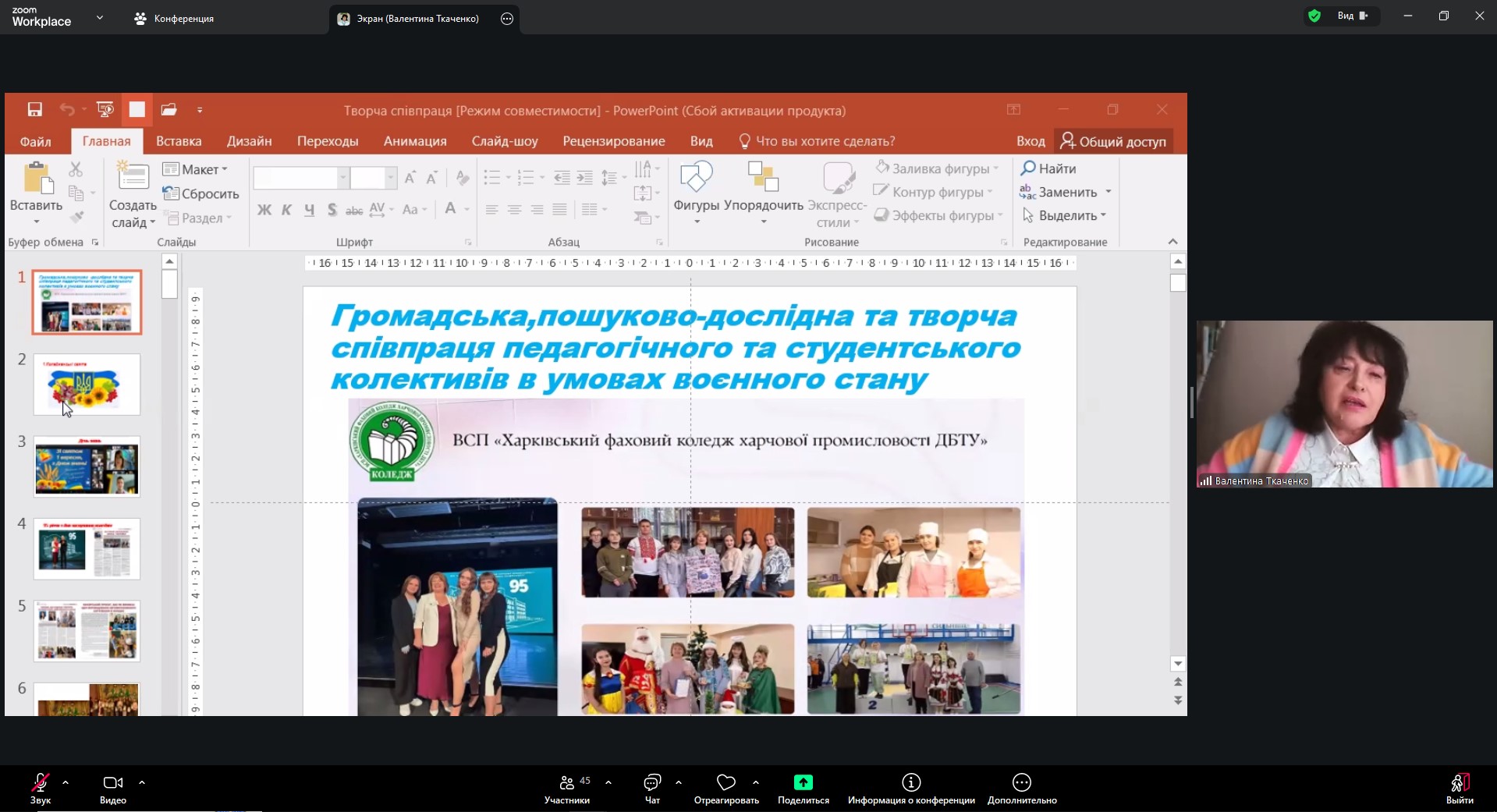This screenshot has width=1497, height=812.
Task: Click the slide panel vertical scrollbar handle
Action: (169, 284)
